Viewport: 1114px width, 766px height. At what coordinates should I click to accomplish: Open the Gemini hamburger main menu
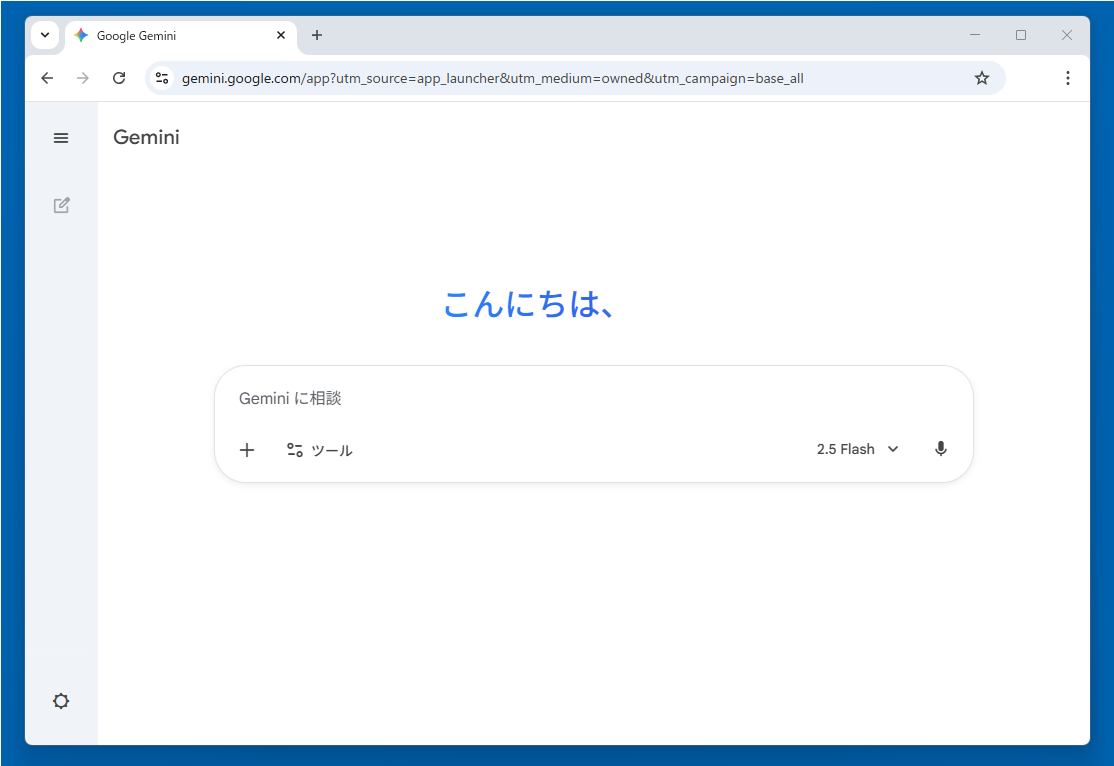click(61, 138)
